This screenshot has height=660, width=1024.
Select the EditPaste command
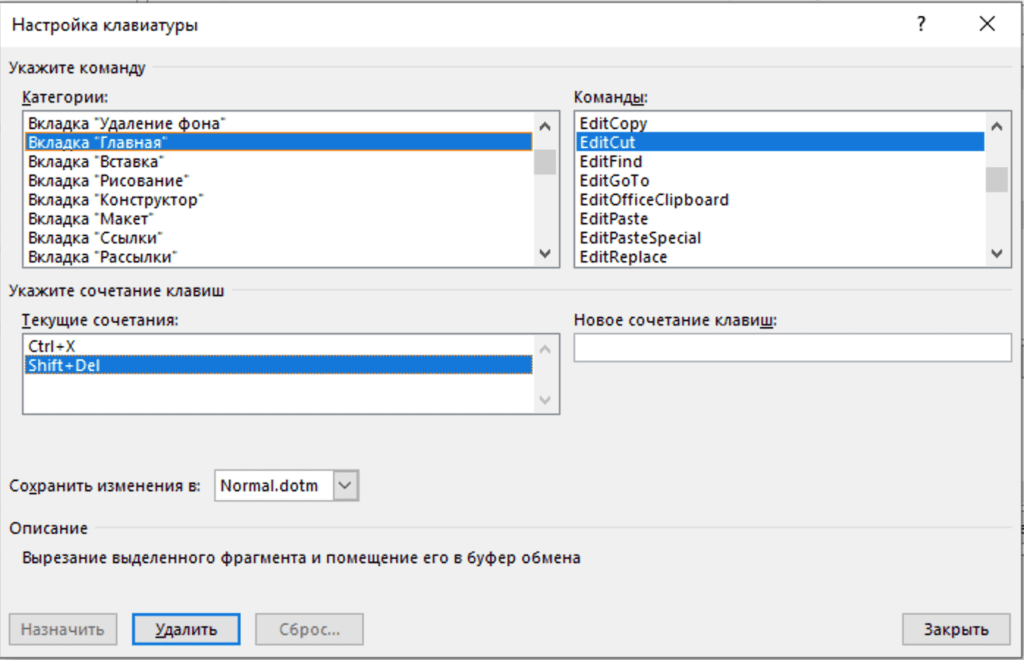(614, 218)
